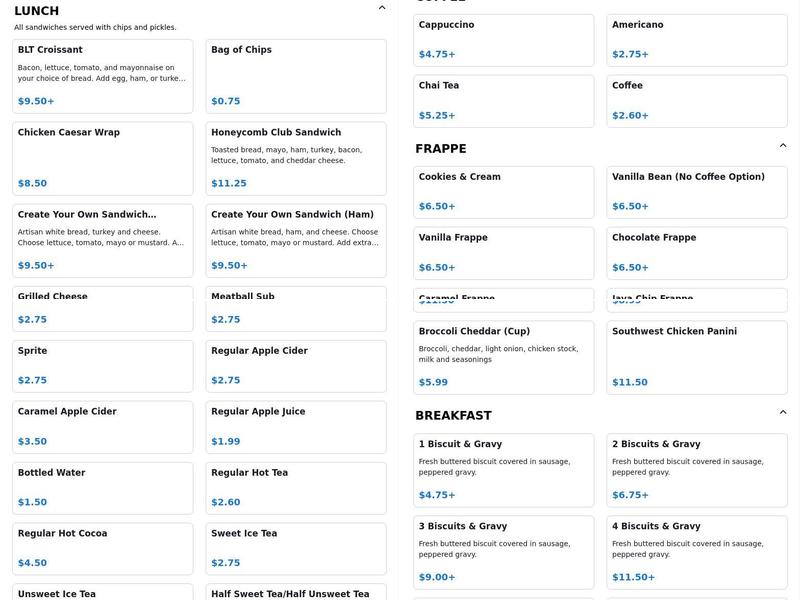Image resolution: width=800 pixels, height=600 pixels.
Task: Select Create Your Own Sandwich (Ham)
Action: pyautogui.click(x=296, y=240)
